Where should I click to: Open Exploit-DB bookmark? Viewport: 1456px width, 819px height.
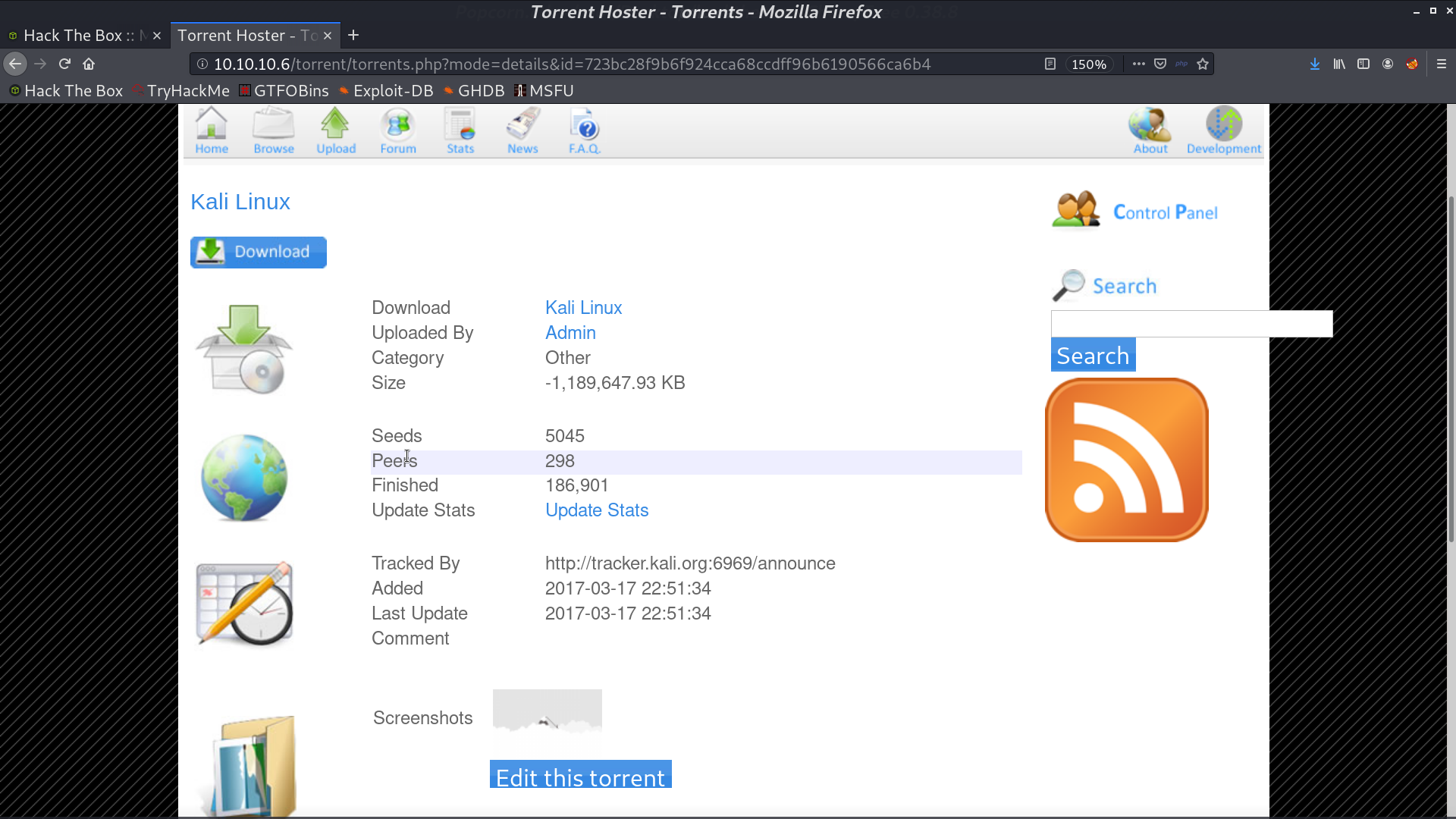coord(386,91)
